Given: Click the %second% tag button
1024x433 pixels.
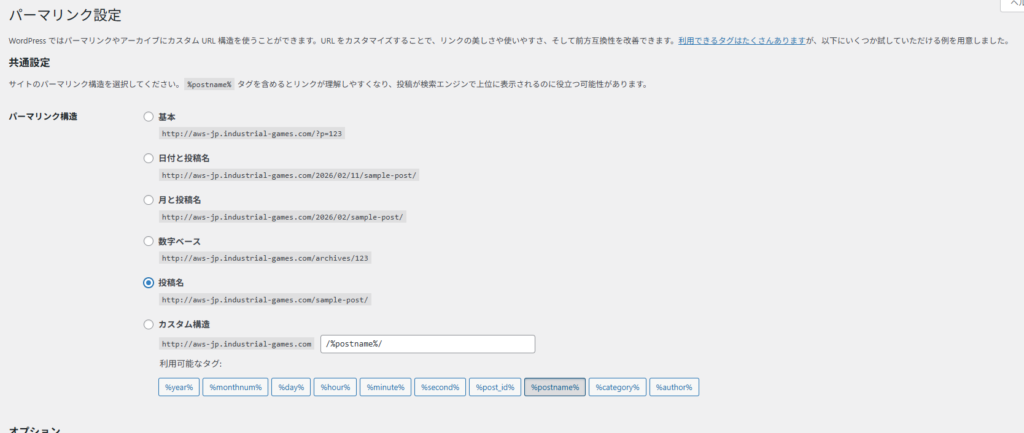Looking at the screenshot, I should [440, 387].
